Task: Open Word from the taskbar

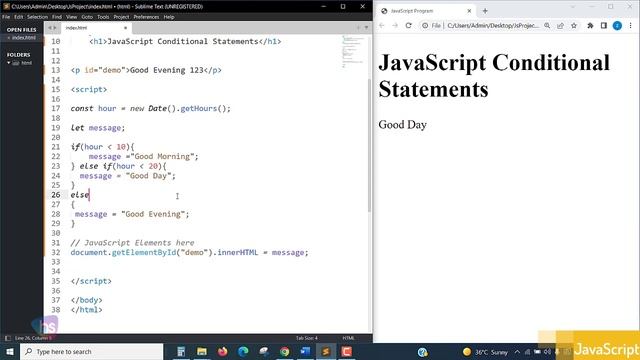Action: tap(305, 351)
